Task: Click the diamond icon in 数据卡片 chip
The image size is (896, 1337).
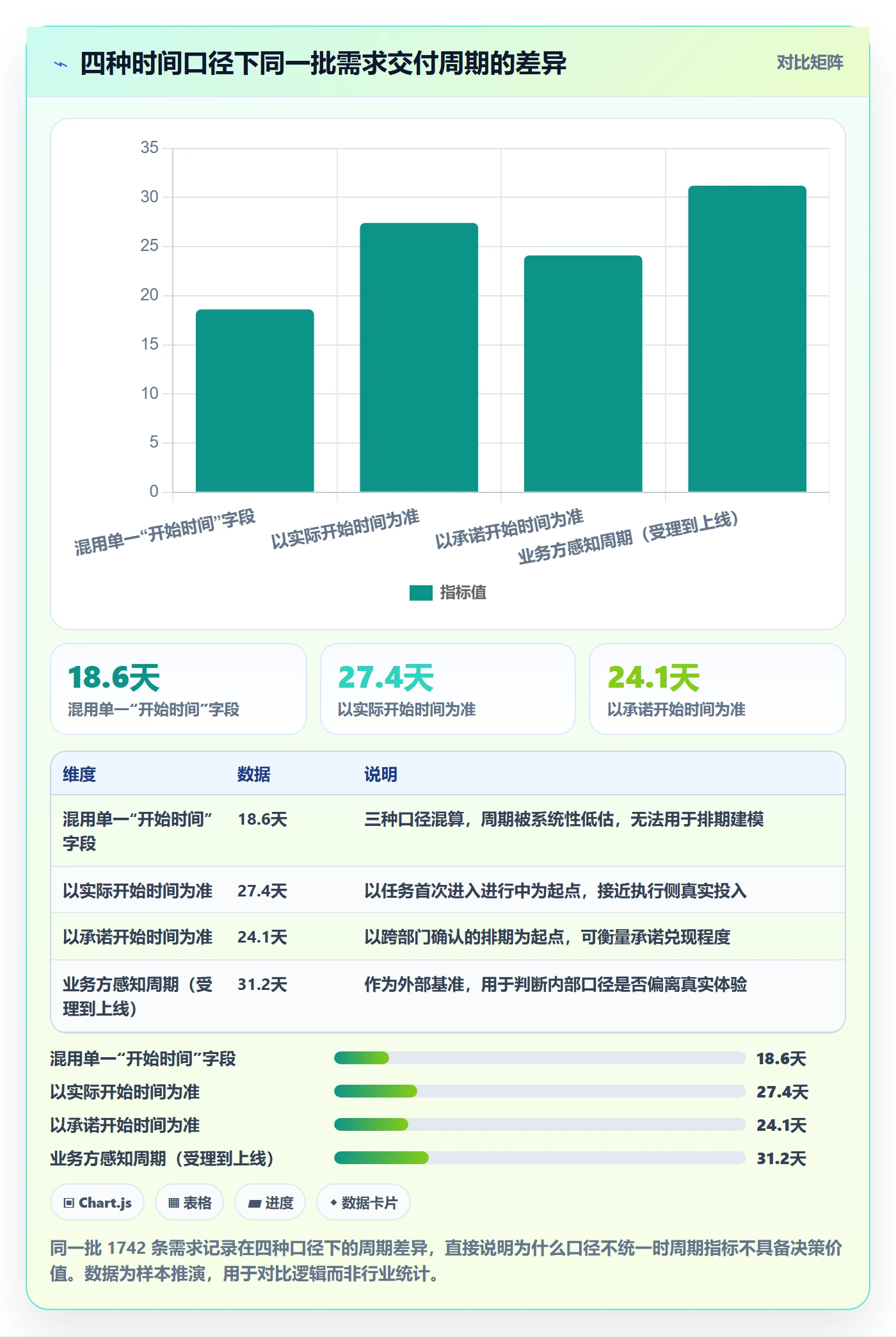Action: 333,1203
